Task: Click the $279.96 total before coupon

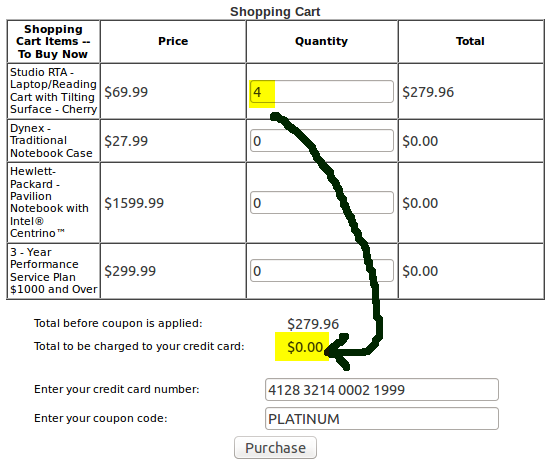Action: (x=313, y=324)
